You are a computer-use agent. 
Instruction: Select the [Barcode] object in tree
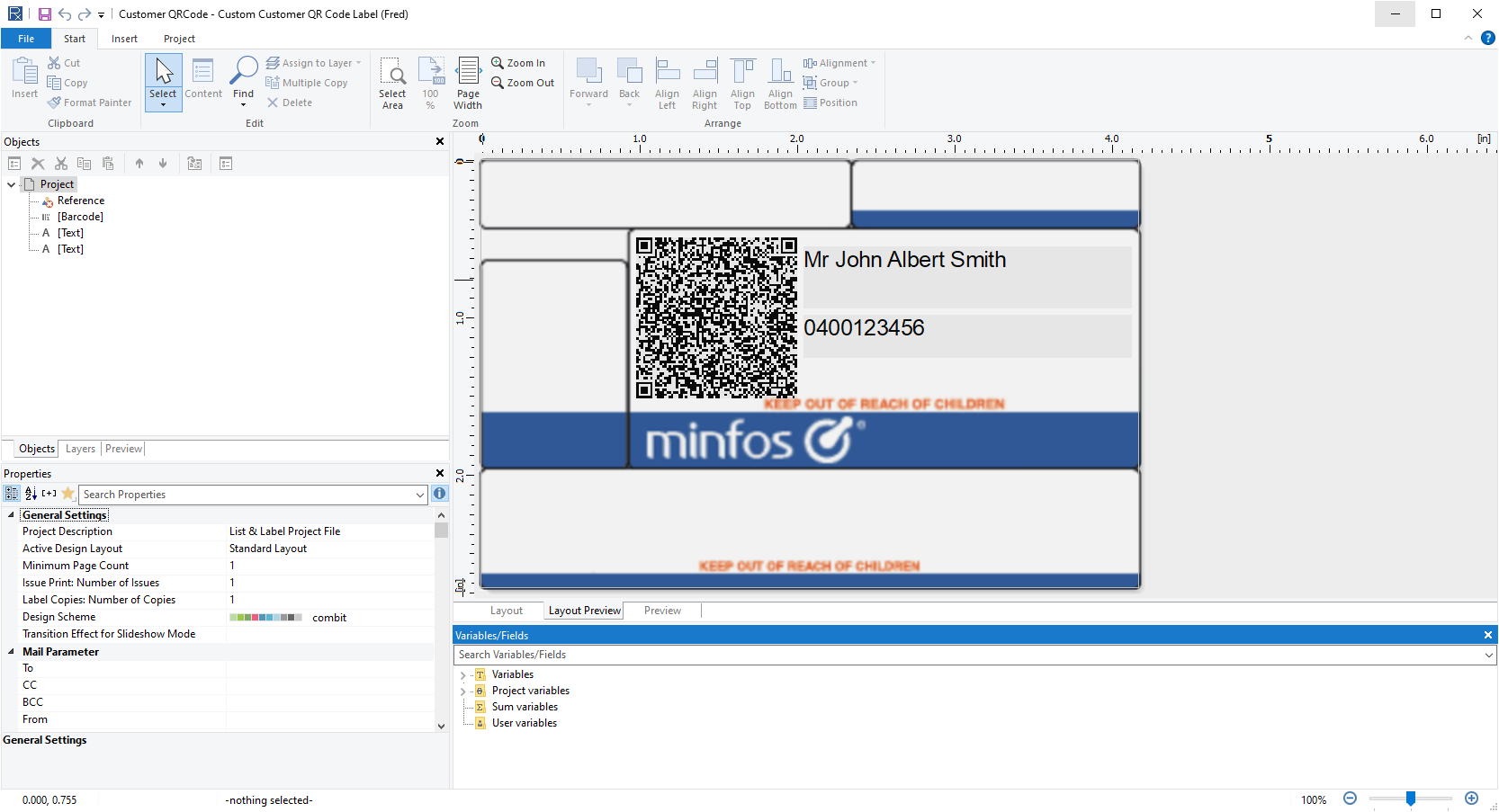(x=80, y=217)
